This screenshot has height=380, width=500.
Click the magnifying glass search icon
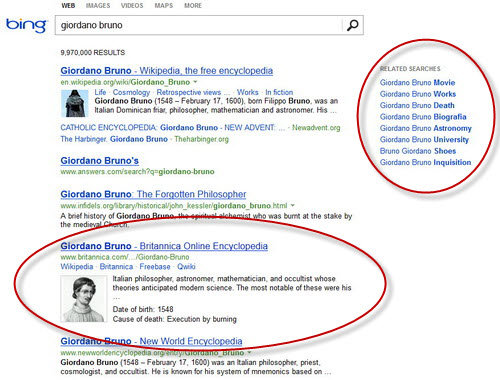352,25
